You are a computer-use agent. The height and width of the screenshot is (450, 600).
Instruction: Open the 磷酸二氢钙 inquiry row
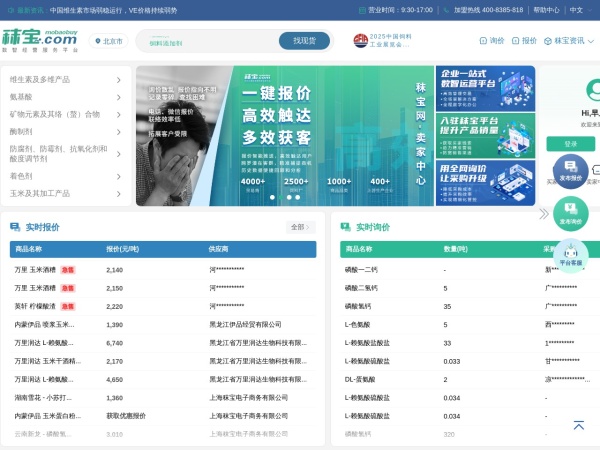[470, 288]
